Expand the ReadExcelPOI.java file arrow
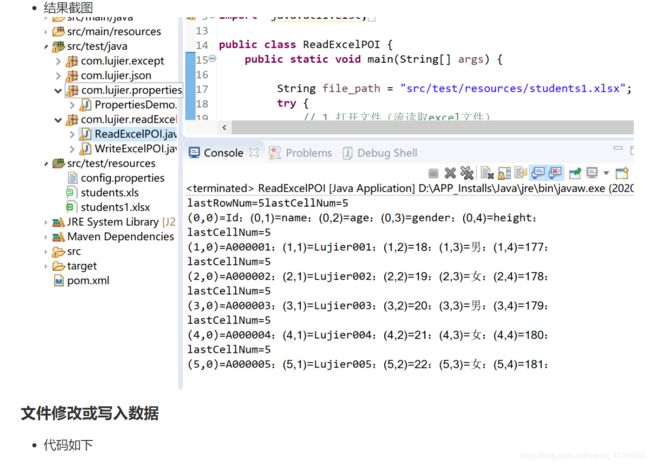Screen dimensions: 650x464 point(72,134)
